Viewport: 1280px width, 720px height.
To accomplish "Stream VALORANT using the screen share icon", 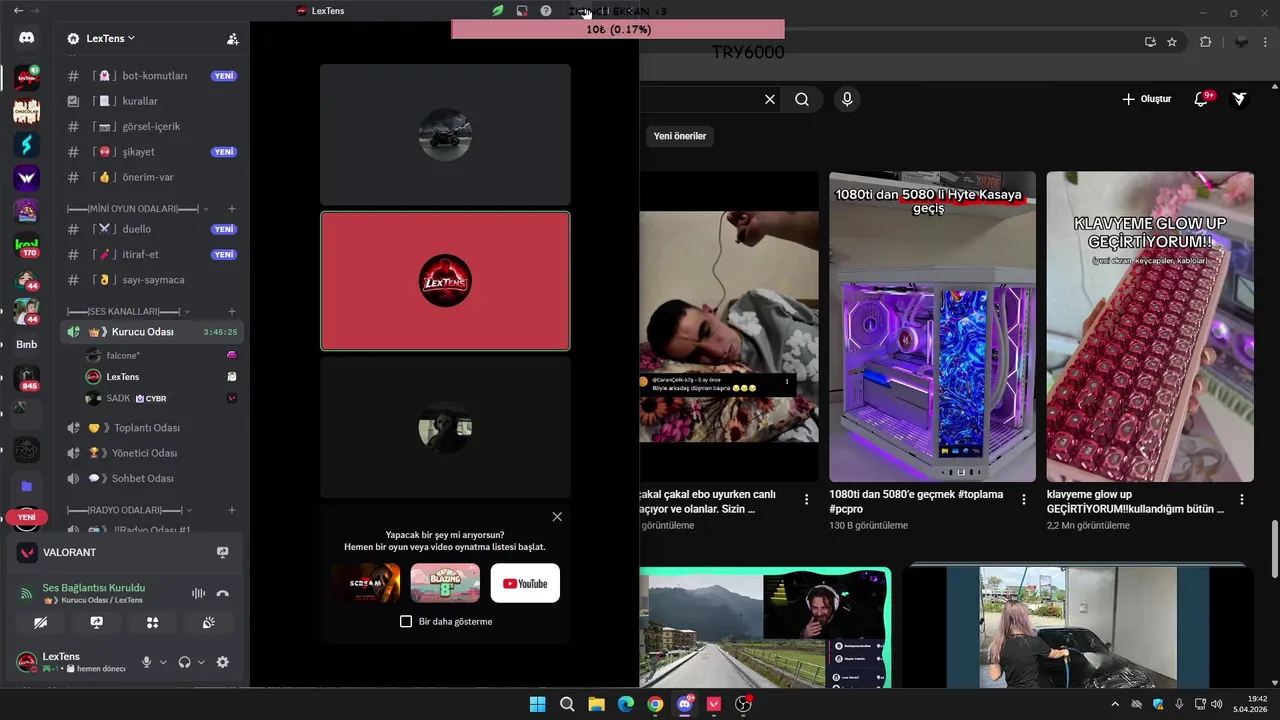I will click(x=223, y=552).
